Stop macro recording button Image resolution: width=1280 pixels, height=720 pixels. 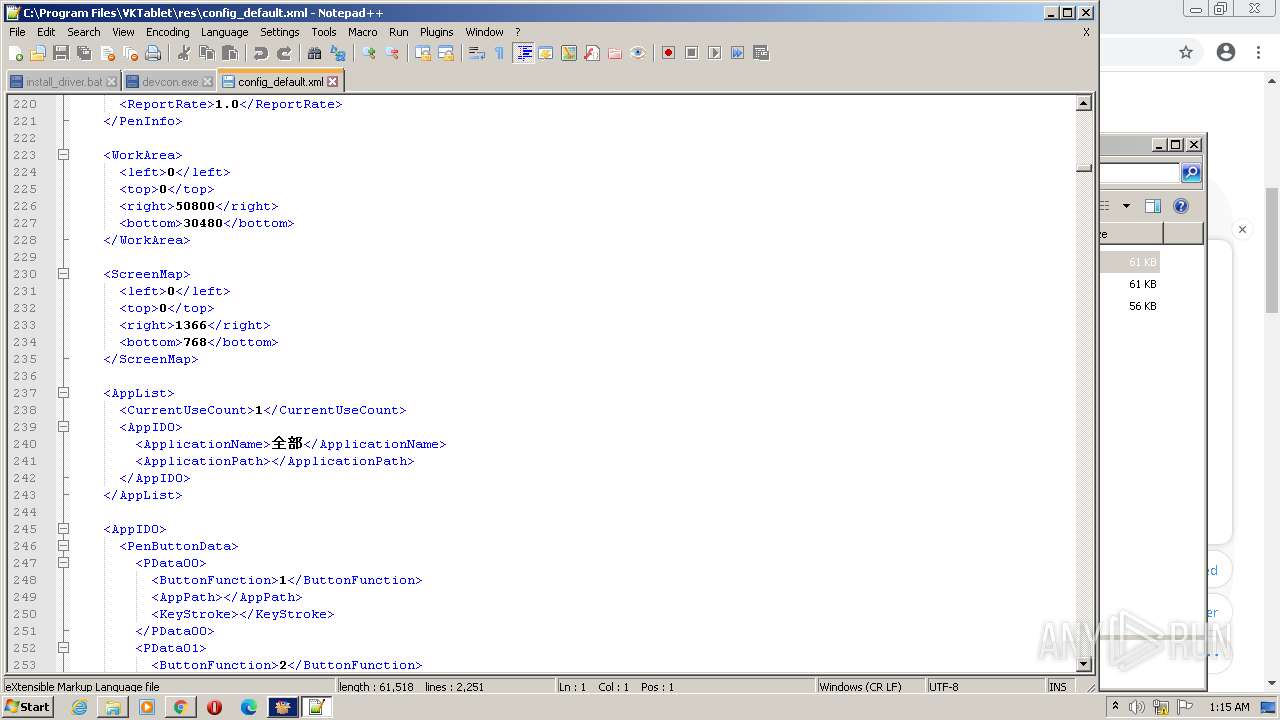tap(691, 53)
